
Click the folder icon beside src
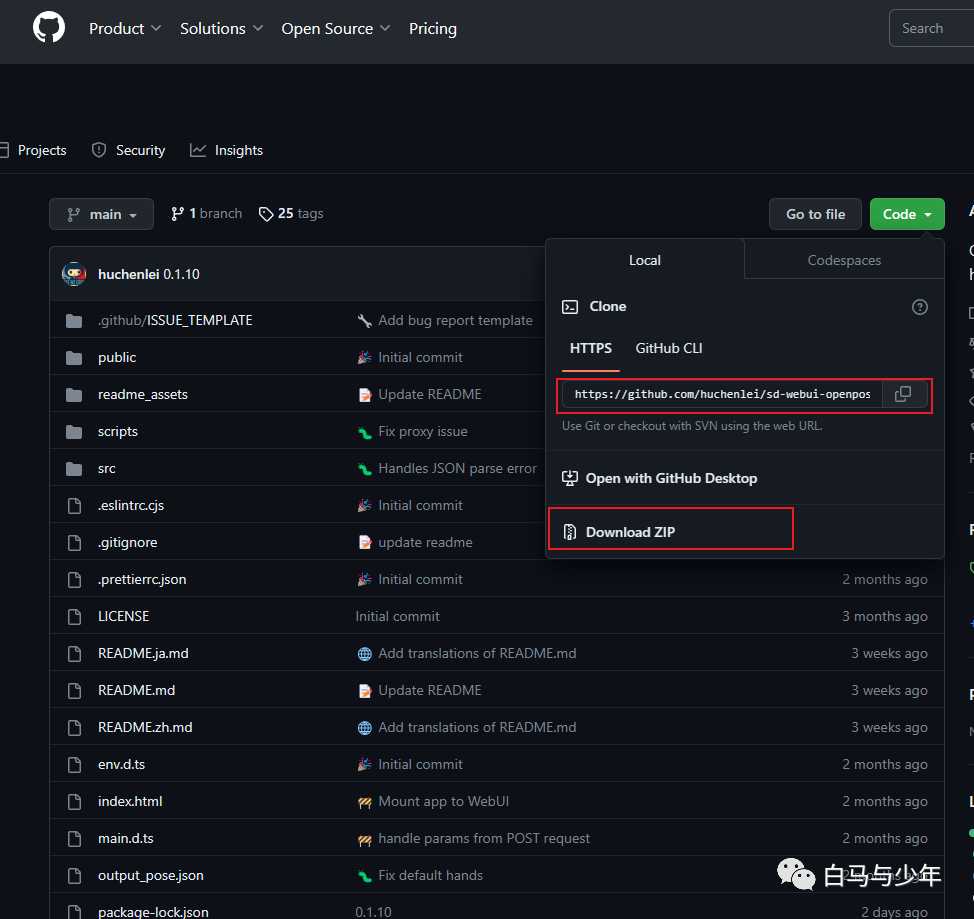(x=74, y=469)
